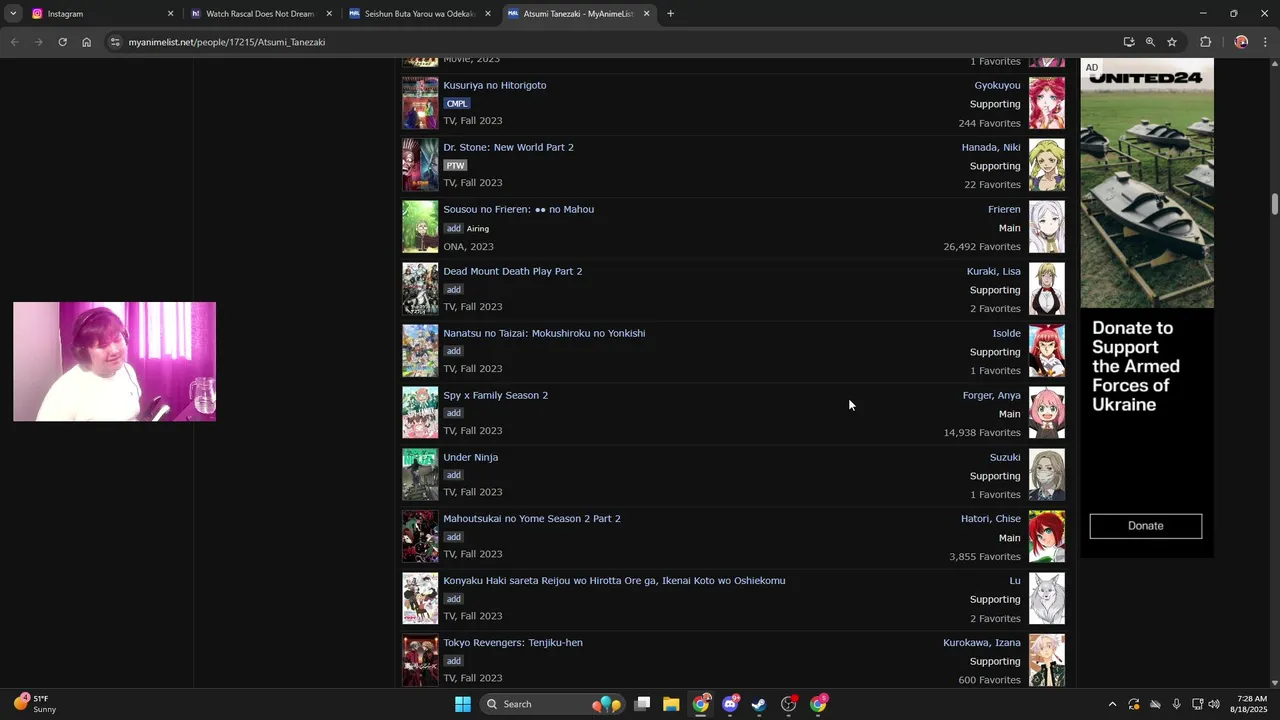Open Dr. Stone: New World Part 2
Viewport: 1280px width, 720px height.
[x=508, y=147]
